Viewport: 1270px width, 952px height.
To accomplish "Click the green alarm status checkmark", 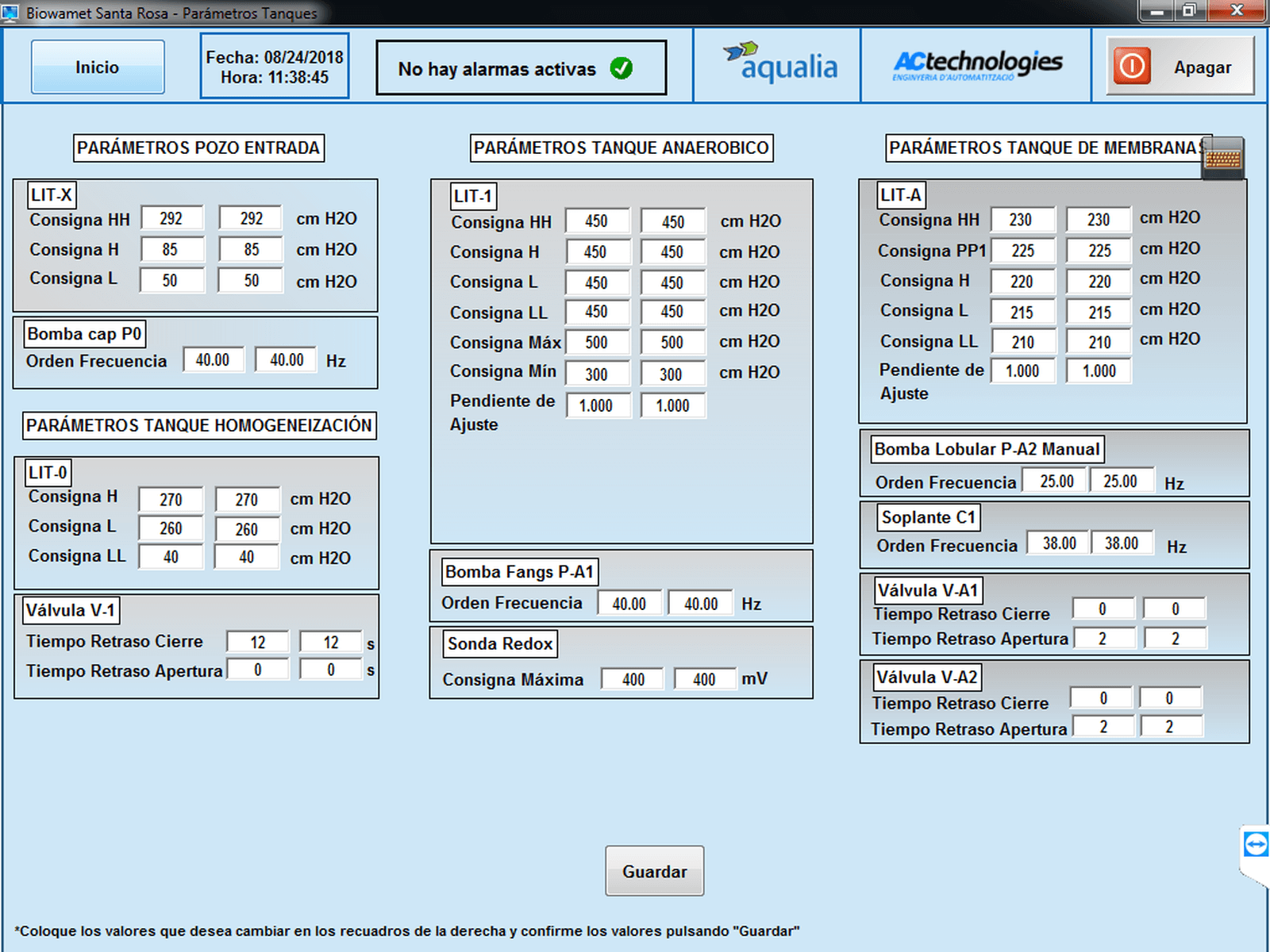I will (622, 69).
